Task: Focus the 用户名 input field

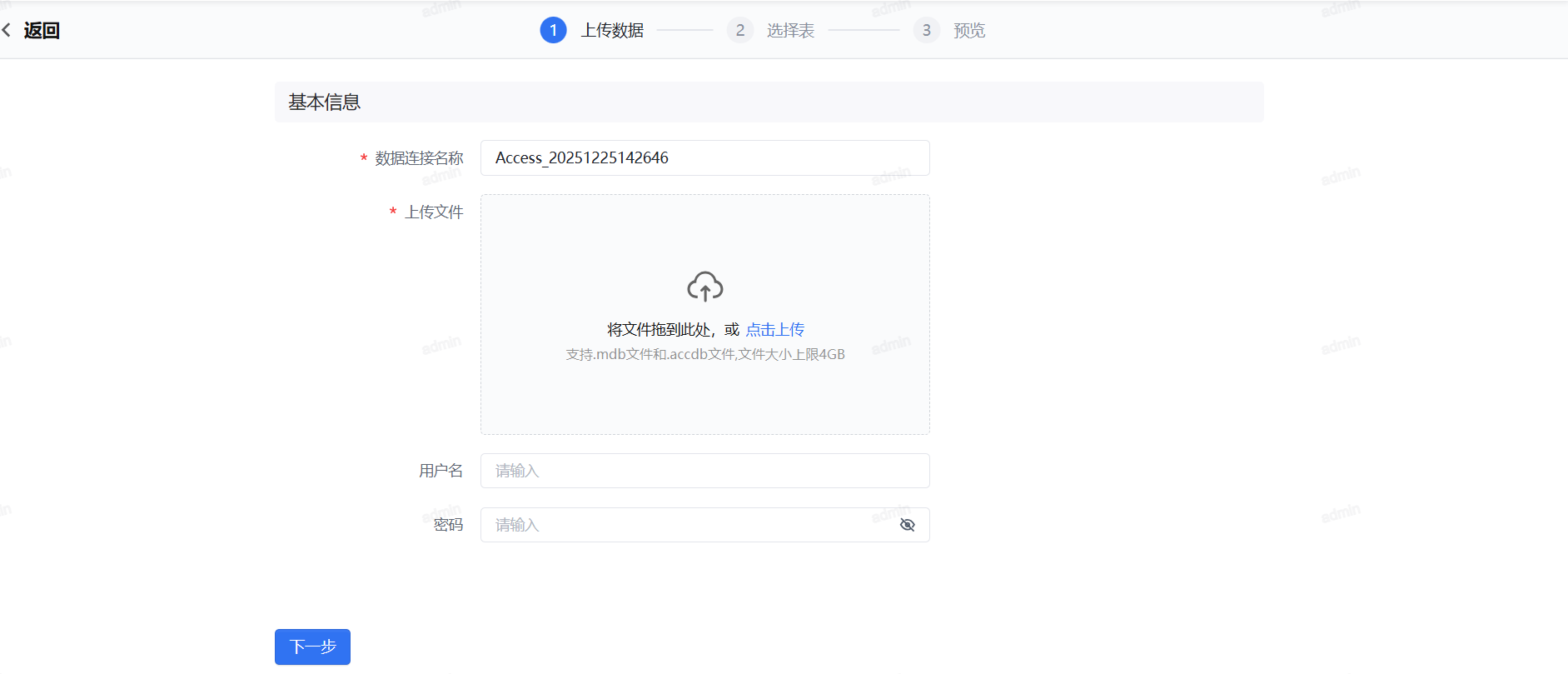Action: [x=704, y=471]
